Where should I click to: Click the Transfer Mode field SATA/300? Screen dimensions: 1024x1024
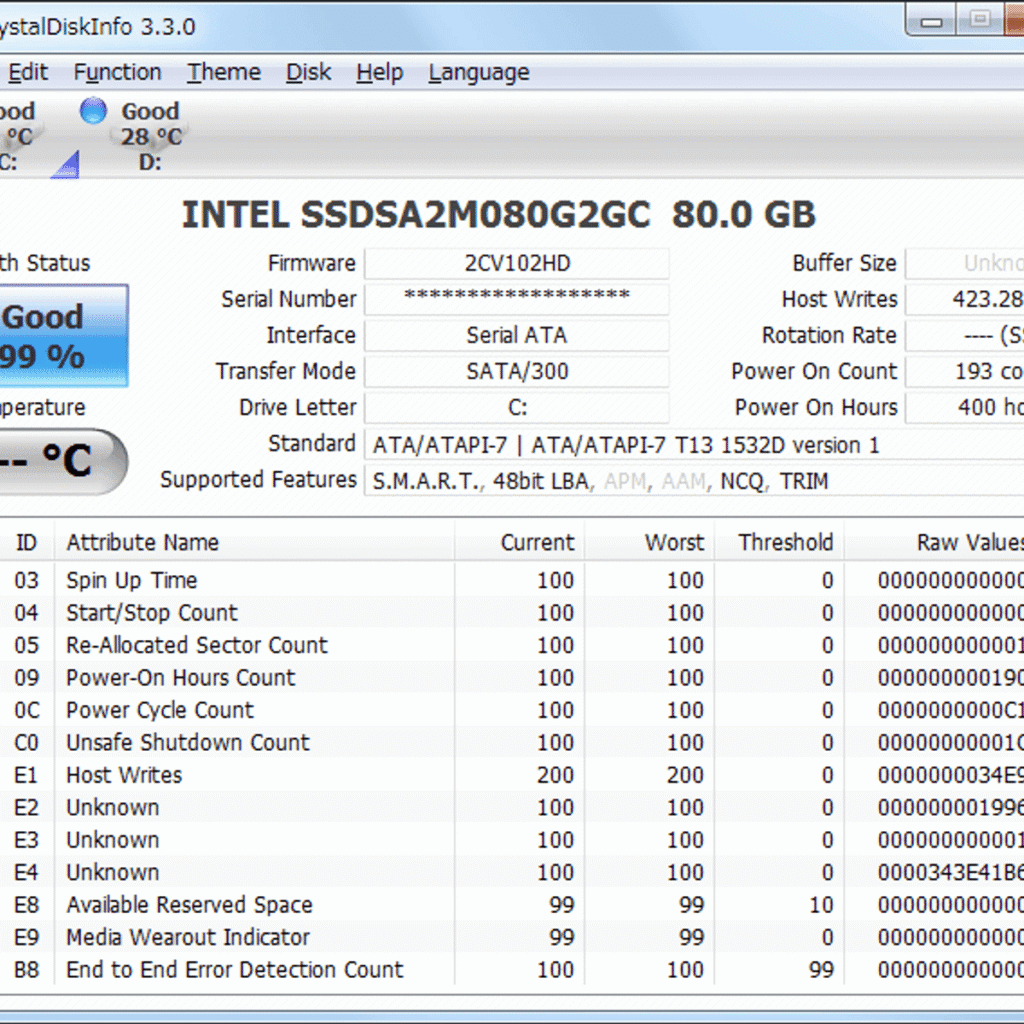[516, 371]
